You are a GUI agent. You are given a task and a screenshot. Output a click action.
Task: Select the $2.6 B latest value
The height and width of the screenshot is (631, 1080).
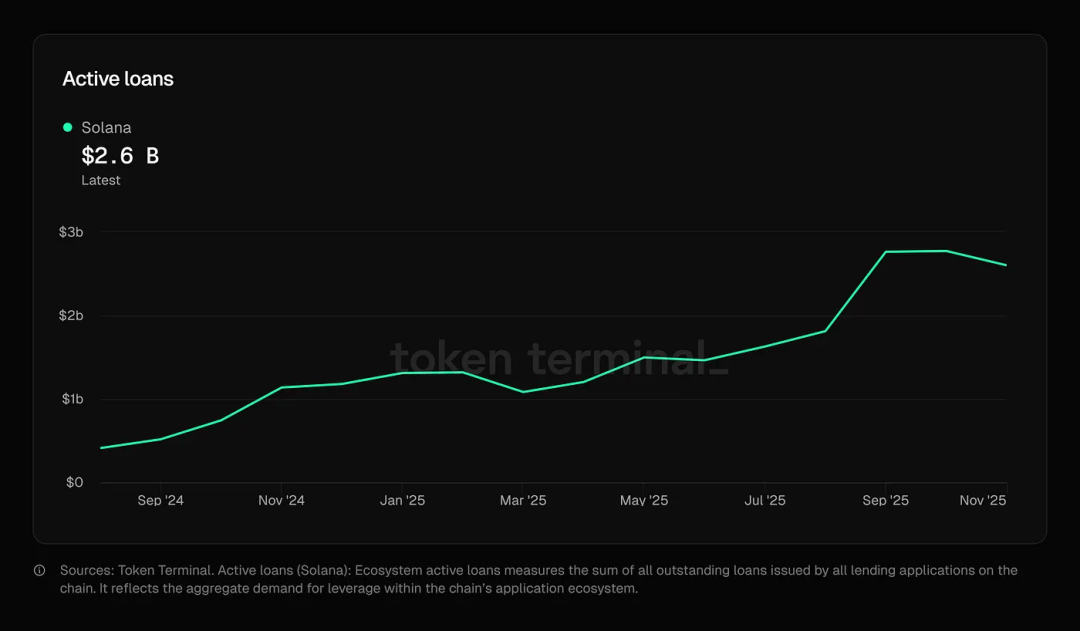tap(120, 156)
